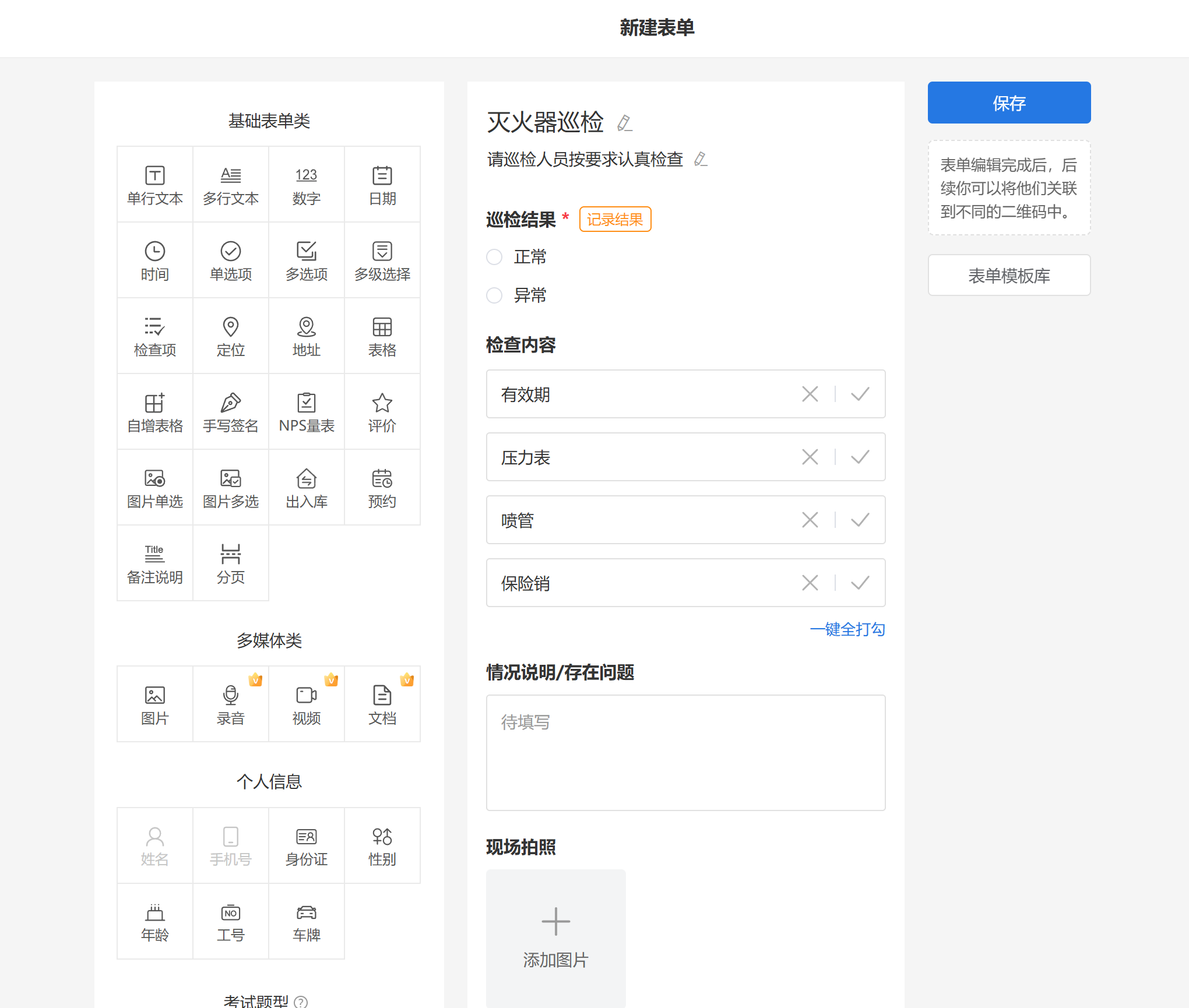The height and width of the screenshot is (1008, 1189).
Task: Click the 一键全打勾 link
Action: [847, 629]
